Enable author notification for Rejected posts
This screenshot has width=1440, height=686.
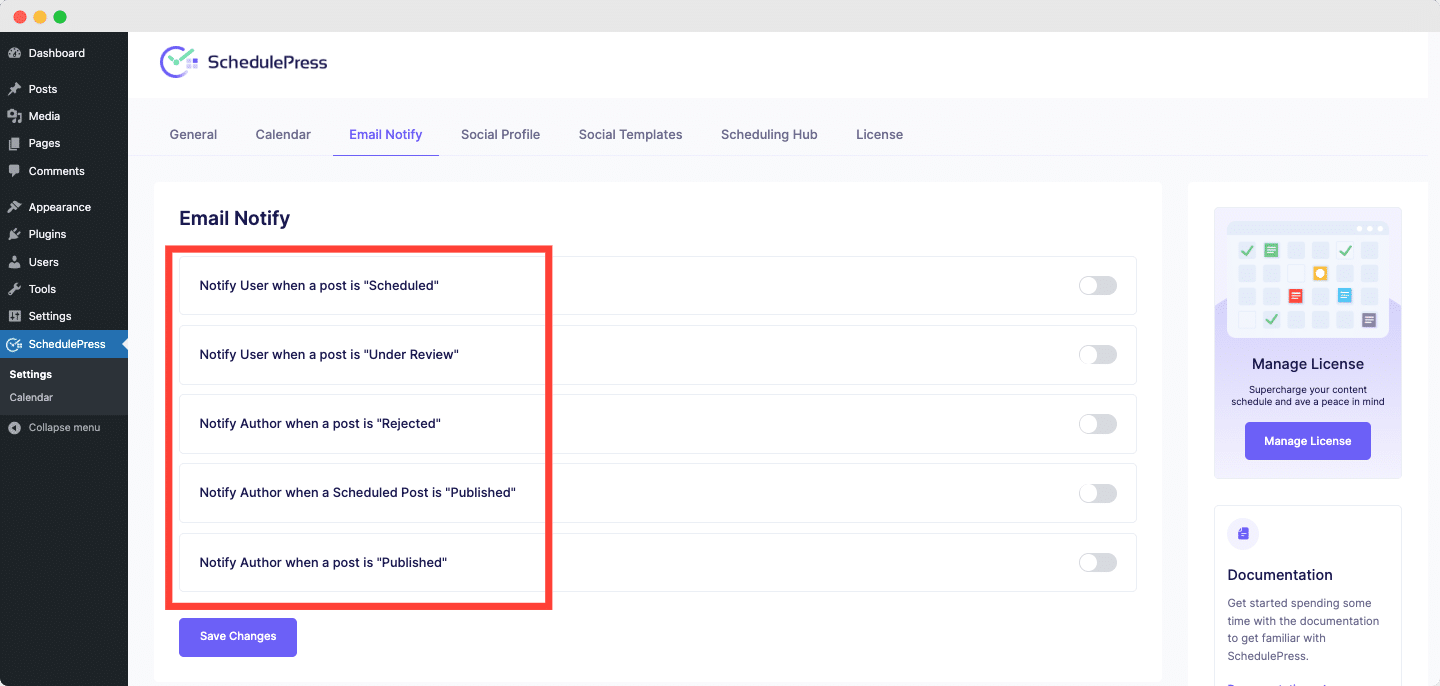[1097, 423]
